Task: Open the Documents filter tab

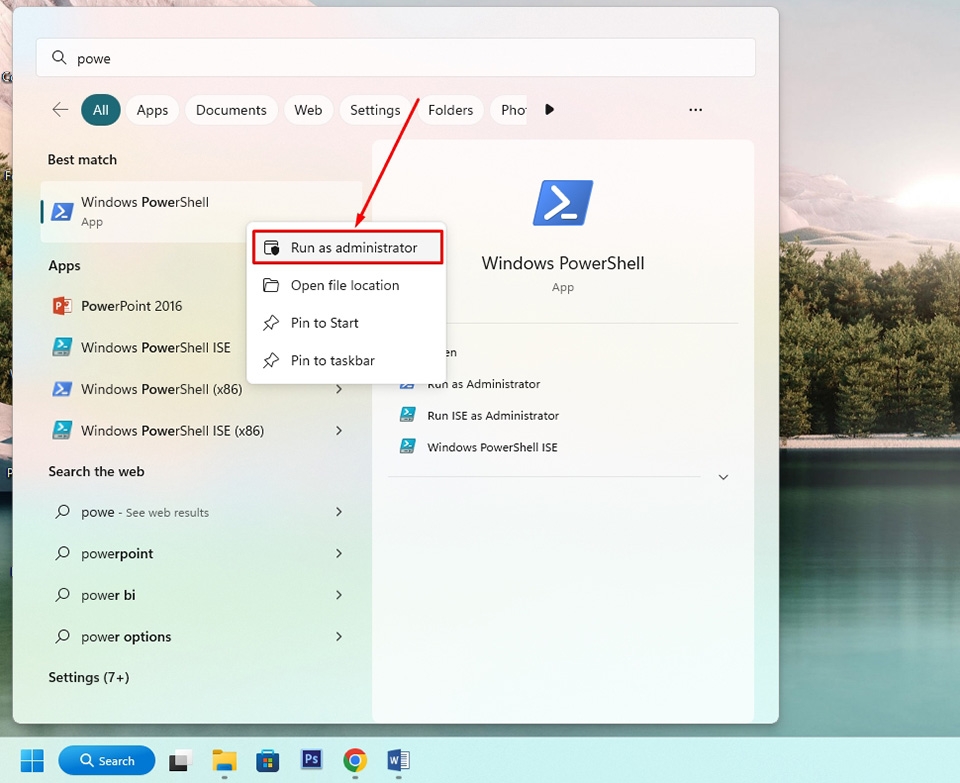Action: pyautogui.click(x=231, y=110)
